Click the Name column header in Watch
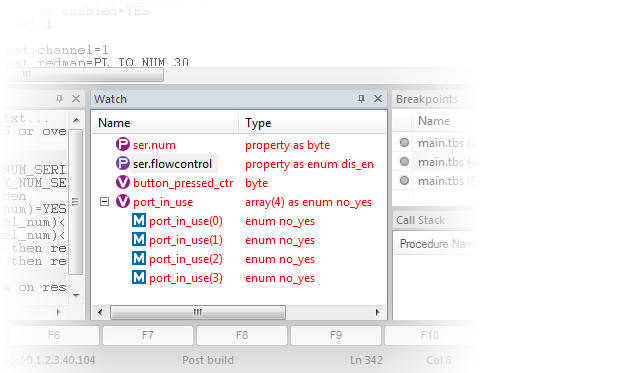This screenshot has width=628, height=373. pyautogui.click(x=165, y=123)
